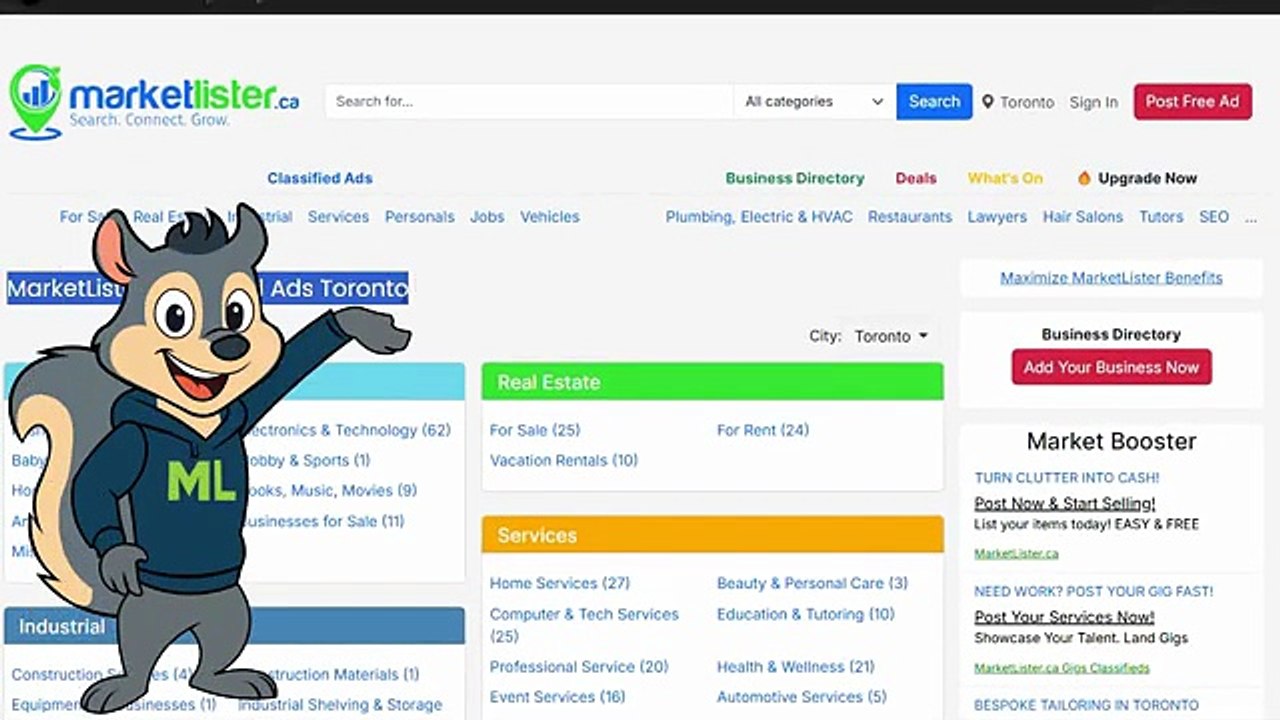Image resolution: width=1280 pixels, height=720 pixels.
Task: Expand the City Toronto dropdown
Action: [891, 336]
